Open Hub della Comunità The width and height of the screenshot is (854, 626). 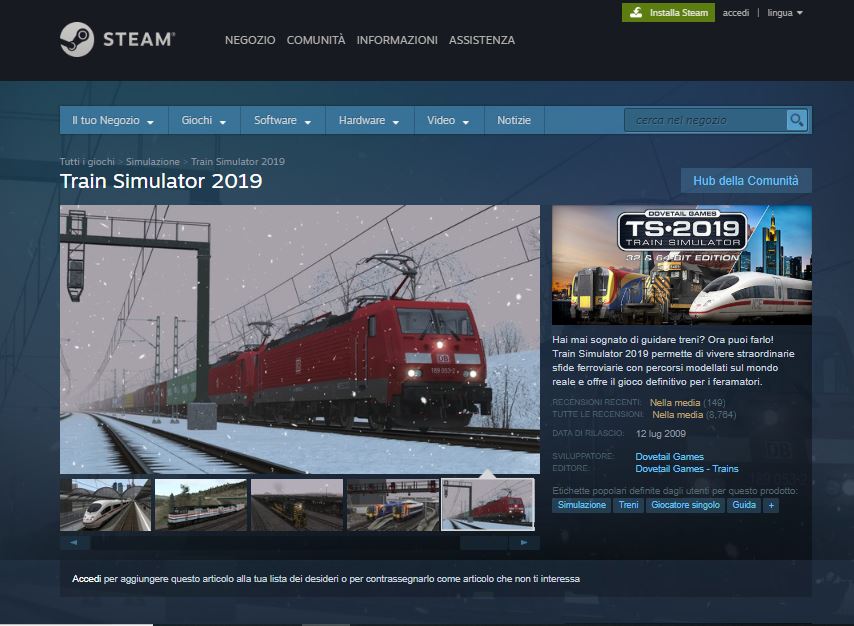746,181
